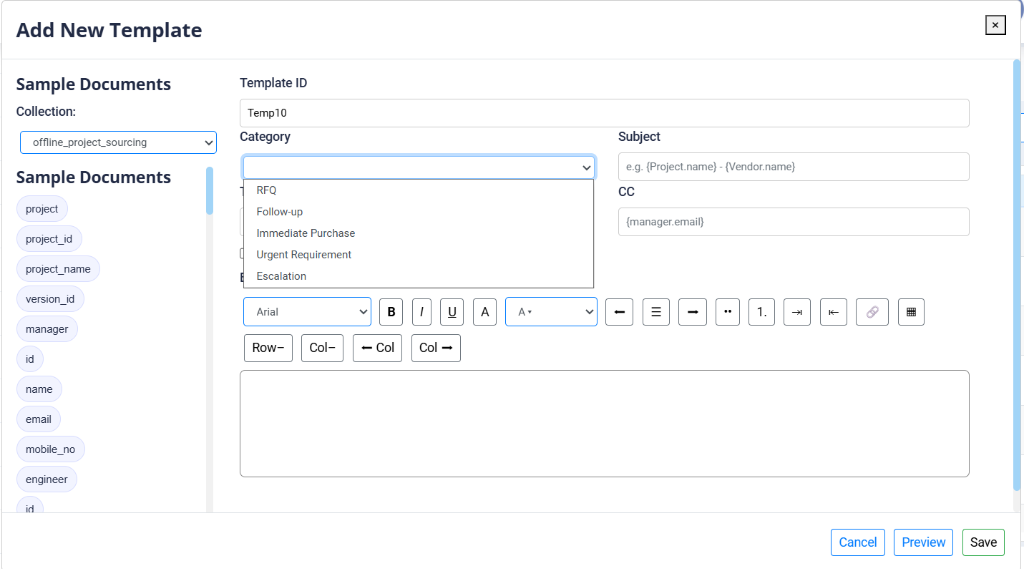This screenshot has height=569, width=1024.
Task: Click the Preview button
Action: (923, 542)
